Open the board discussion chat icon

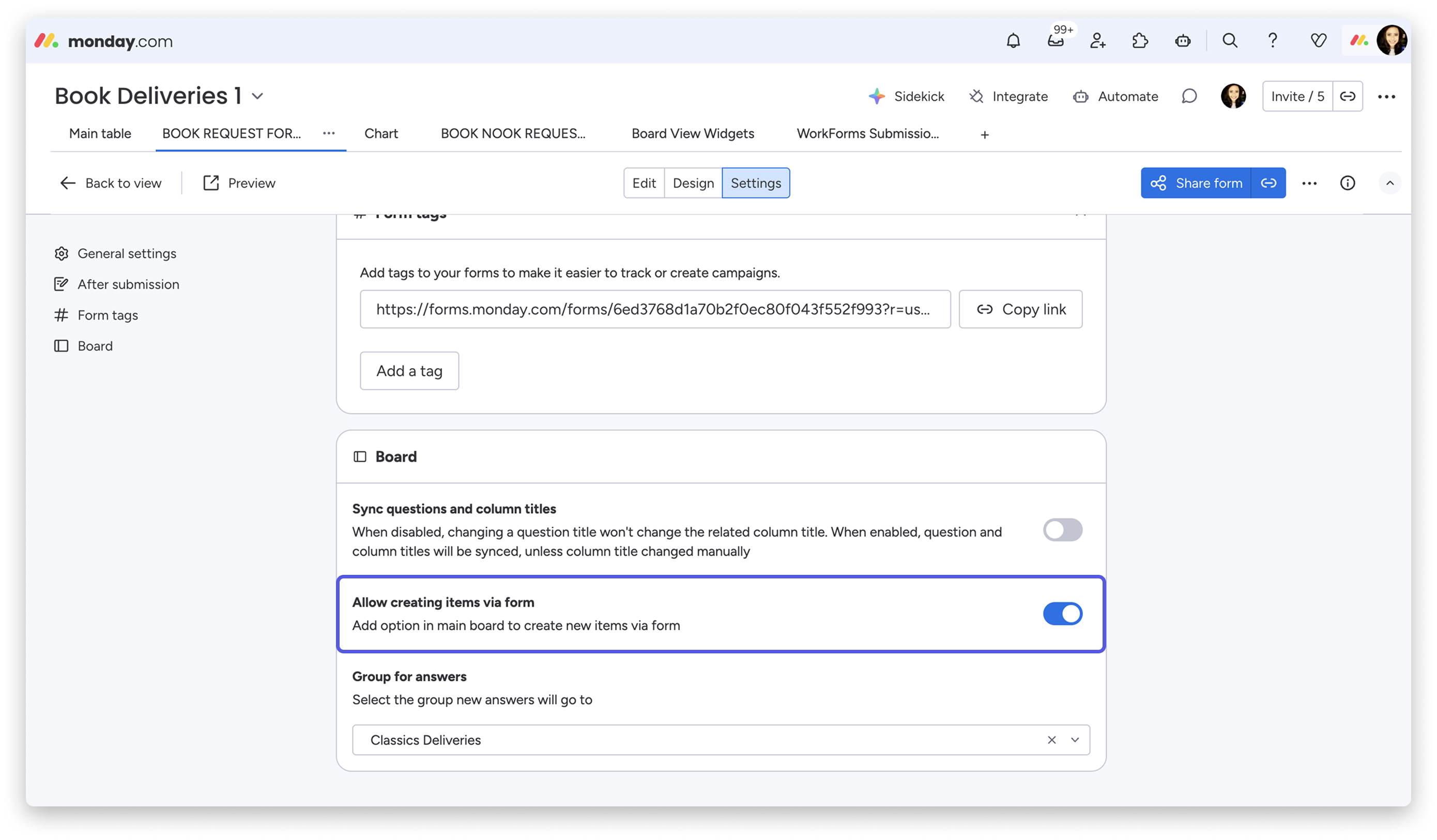(x=1189, y=96)
